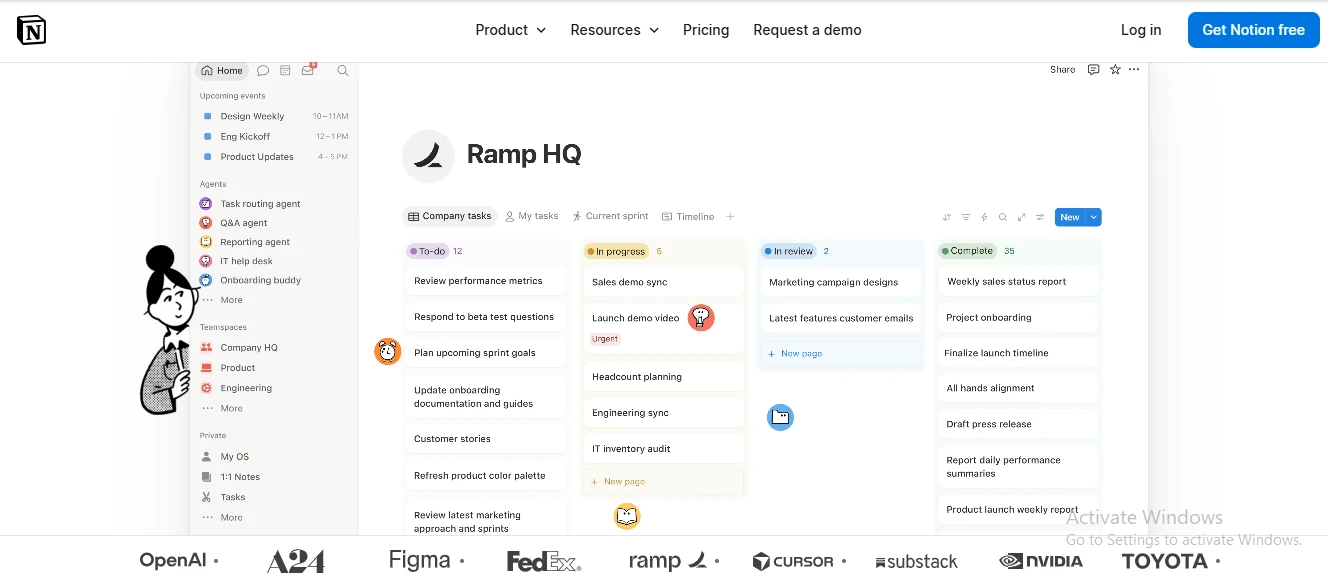Open the inbox icon with red badge
The width and height of the screenshot is (1328, 576).
308,70
